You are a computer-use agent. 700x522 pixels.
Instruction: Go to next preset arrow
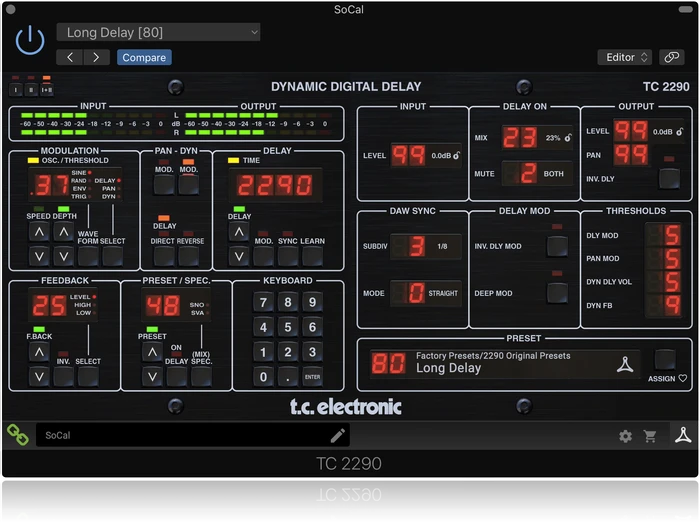point(96,58)
